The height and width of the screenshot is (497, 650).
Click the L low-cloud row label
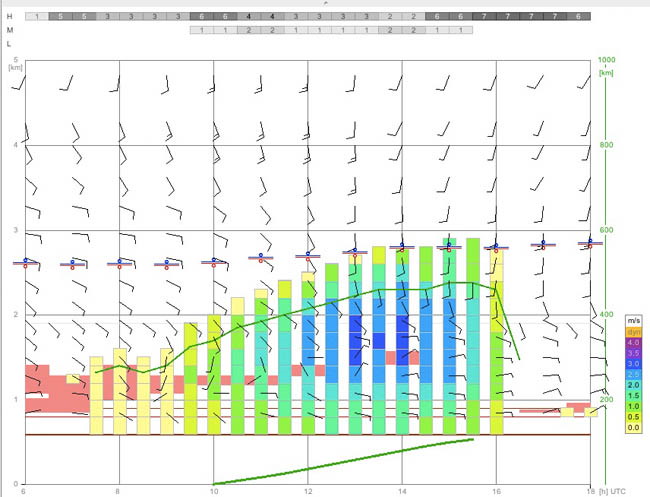click(x=9, y=44)
